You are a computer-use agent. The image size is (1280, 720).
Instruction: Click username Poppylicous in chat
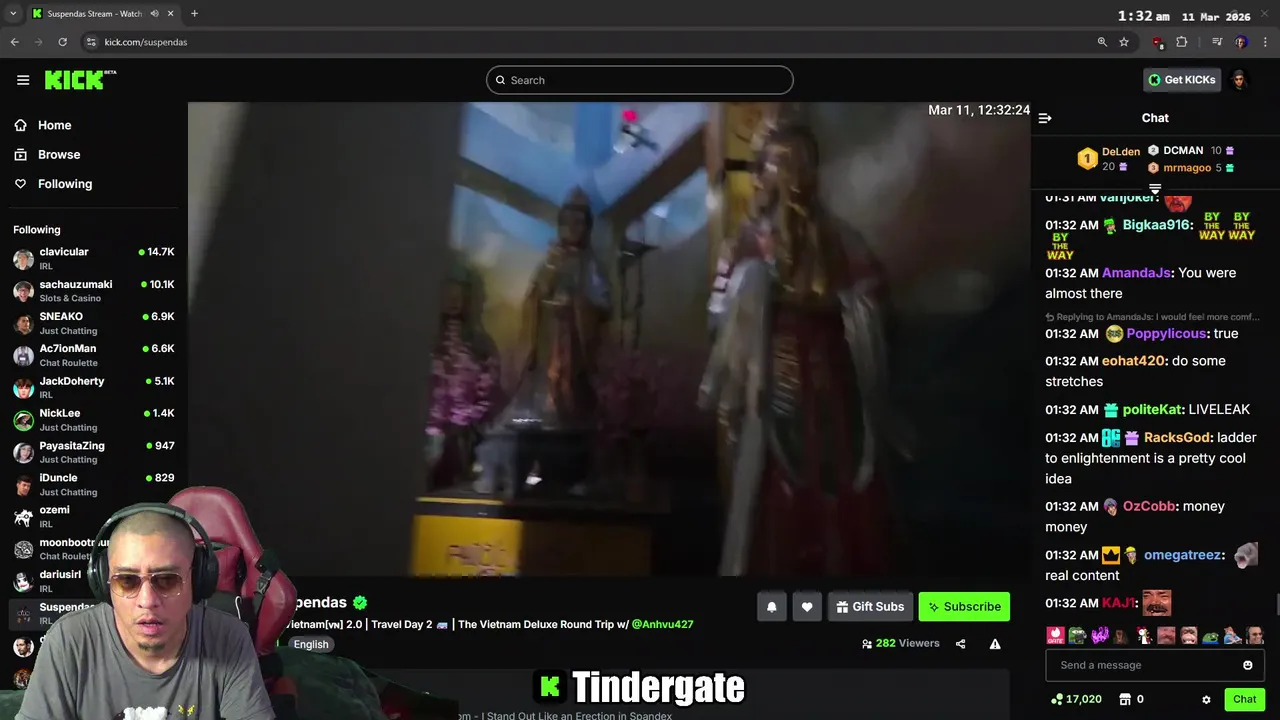click(1167, 334)
